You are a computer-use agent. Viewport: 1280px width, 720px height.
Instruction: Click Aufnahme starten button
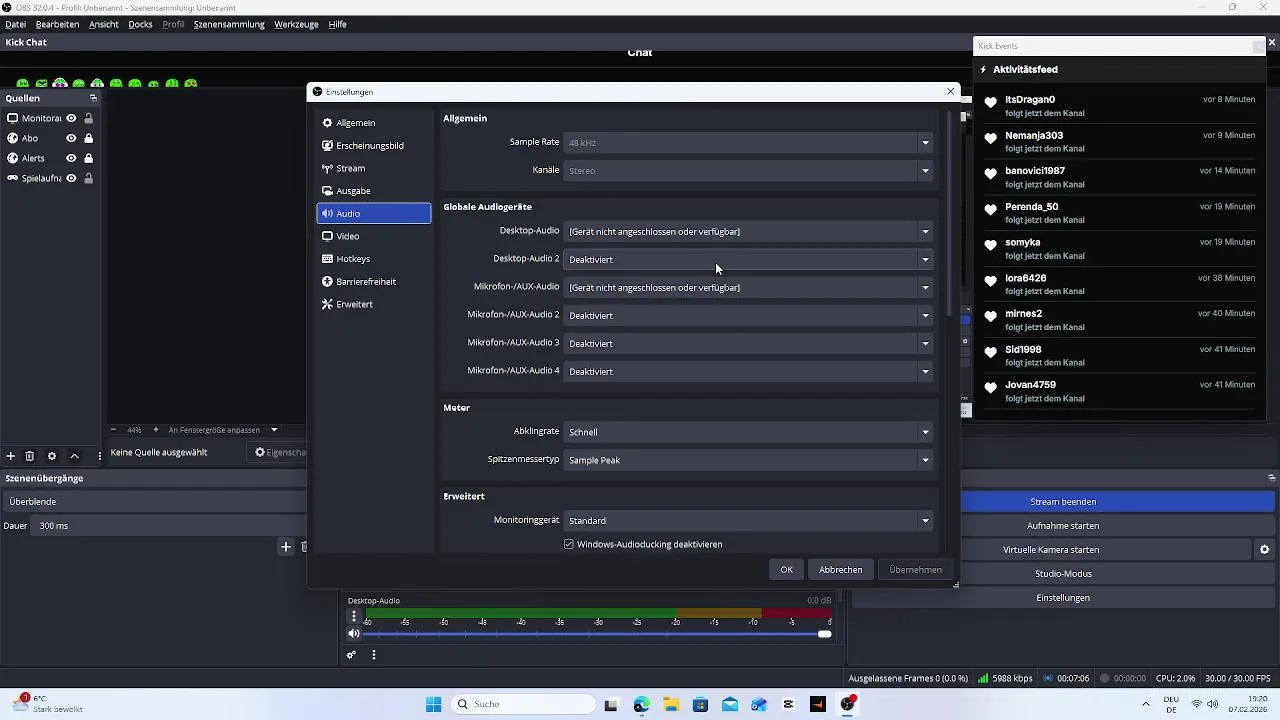point(1063,526)
